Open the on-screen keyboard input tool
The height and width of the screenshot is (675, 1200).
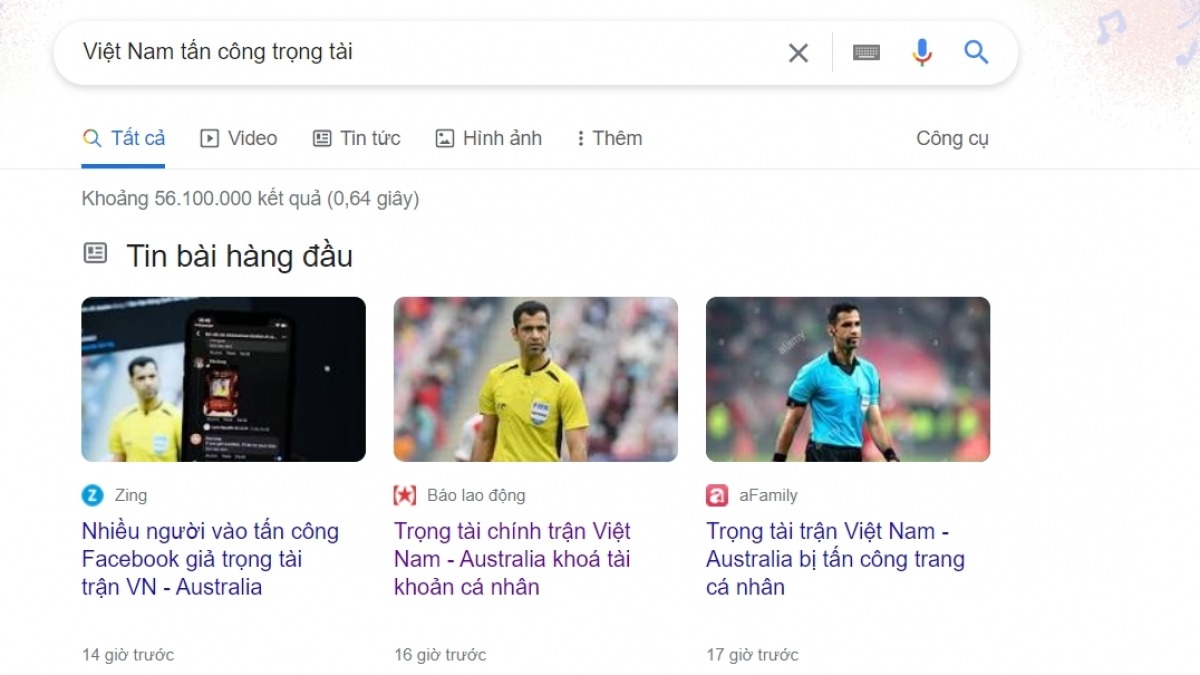point(866,53)
